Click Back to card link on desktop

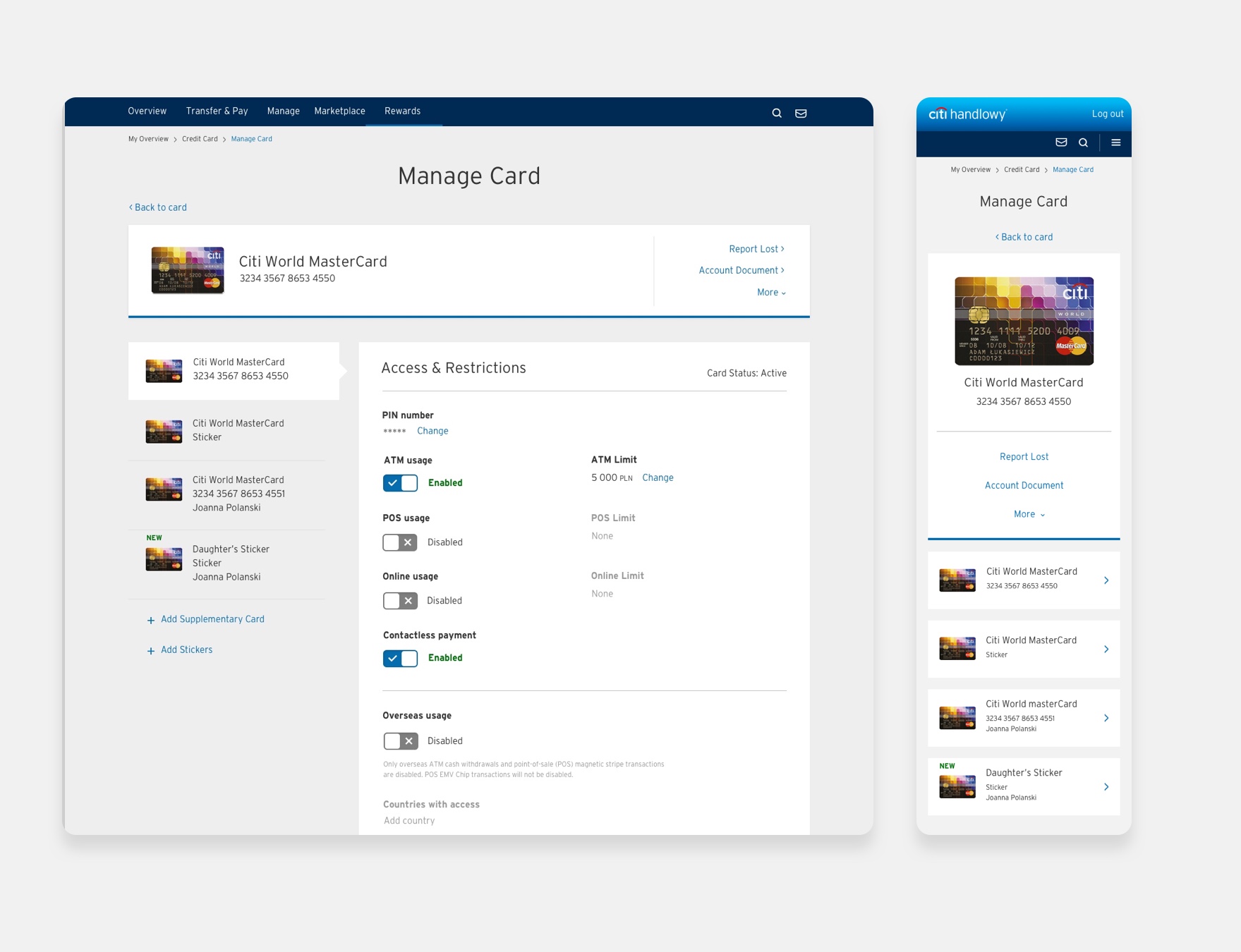[x=157, y=207]
